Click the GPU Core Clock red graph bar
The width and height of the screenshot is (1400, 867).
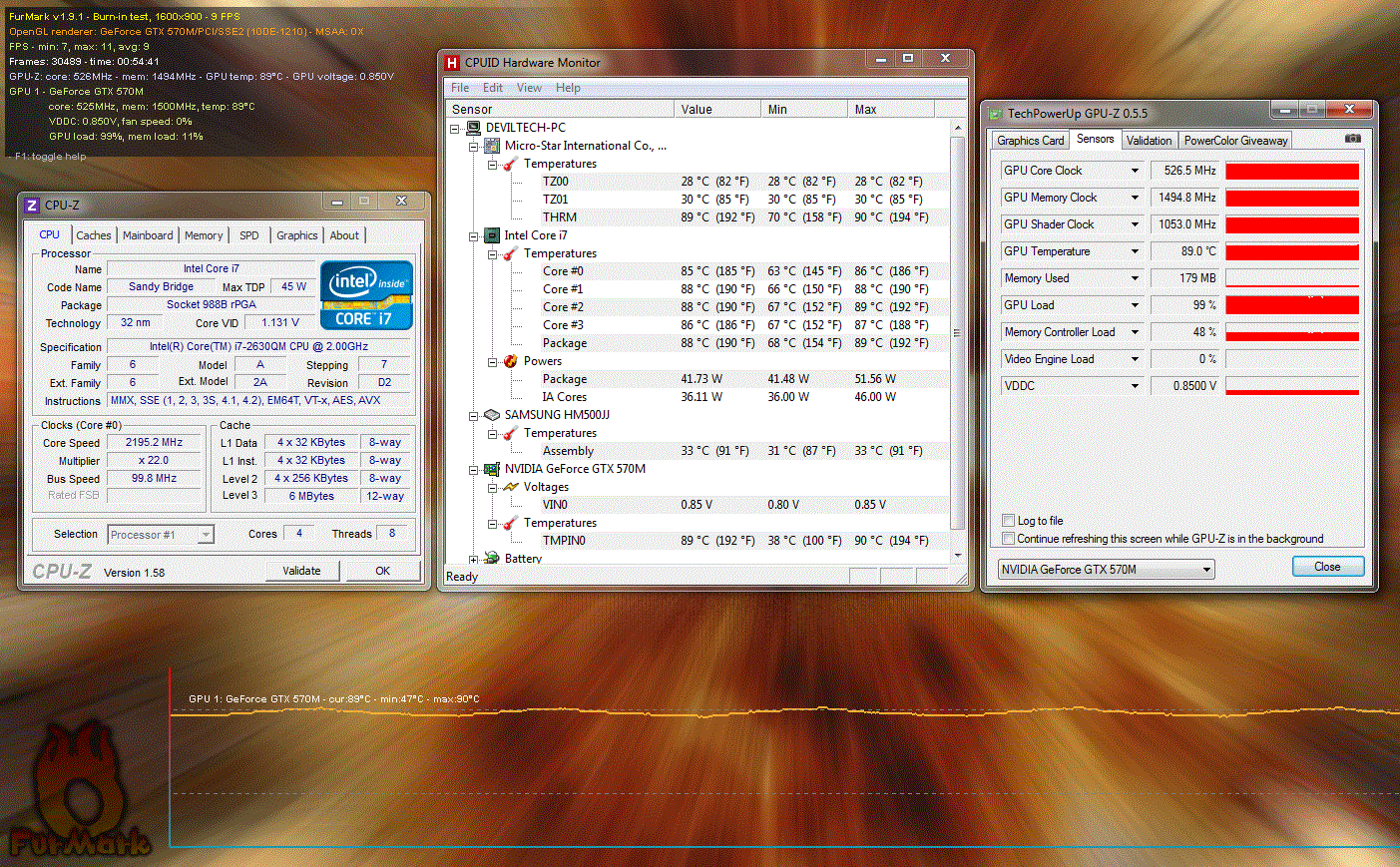click(x=1292, y=171)
